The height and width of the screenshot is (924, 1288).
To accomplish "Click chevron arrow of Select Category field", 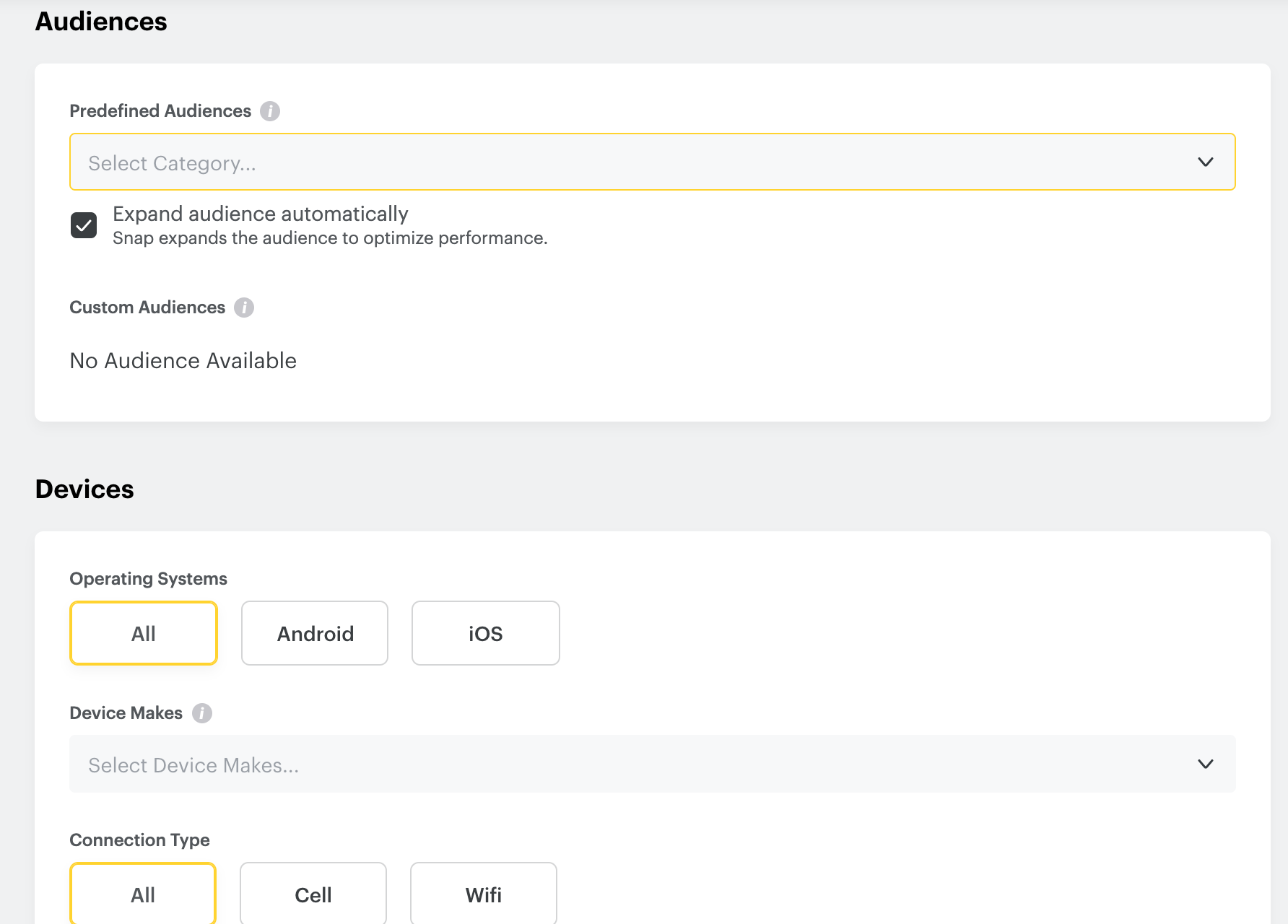I will [1206, 162].
